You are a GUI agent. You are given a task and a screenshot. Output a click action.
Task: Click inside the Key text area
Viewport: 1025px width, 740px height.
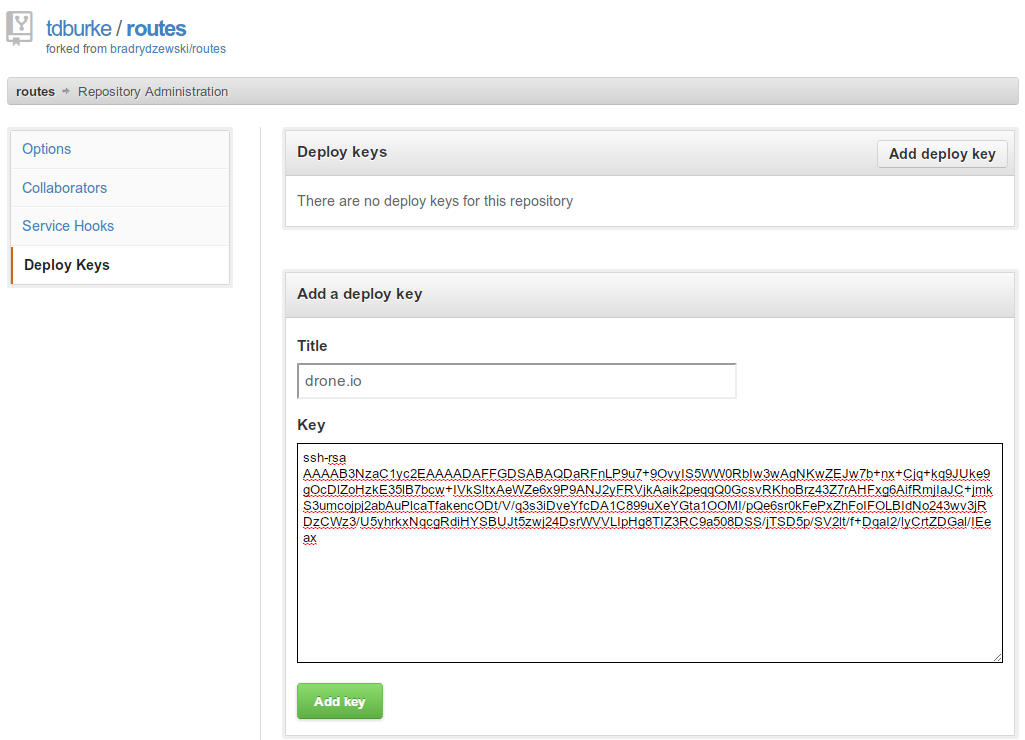tap(650, 600)
